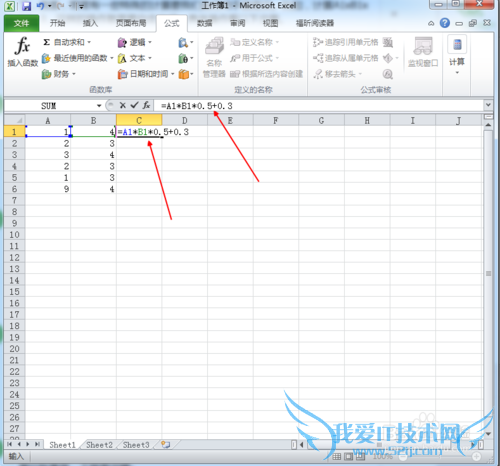Viewport: 500px width, 466px height.
Task: Confirm formula entry with the checkmark button
Action: coord(134,105)
